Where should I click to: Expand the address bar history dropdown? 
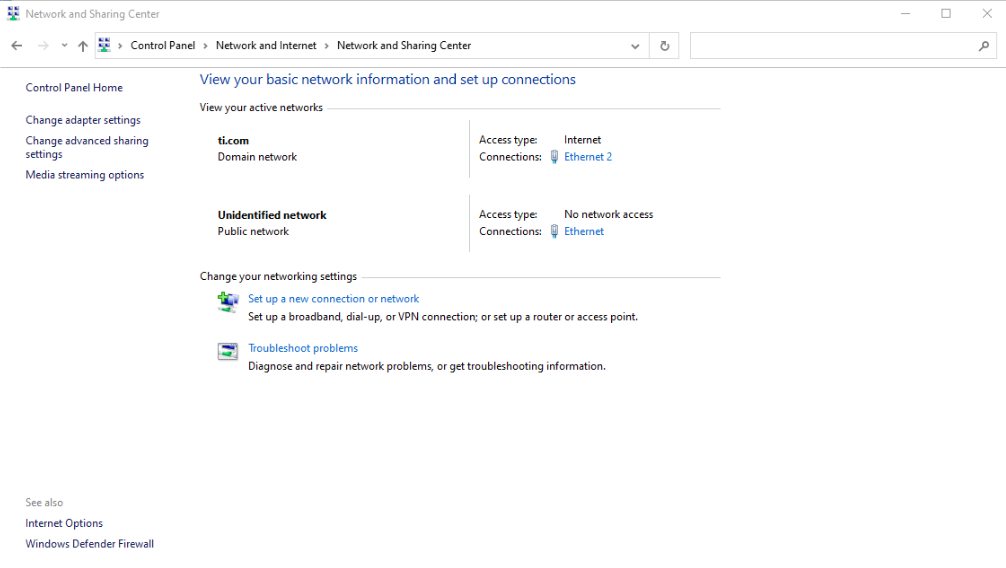635,46
